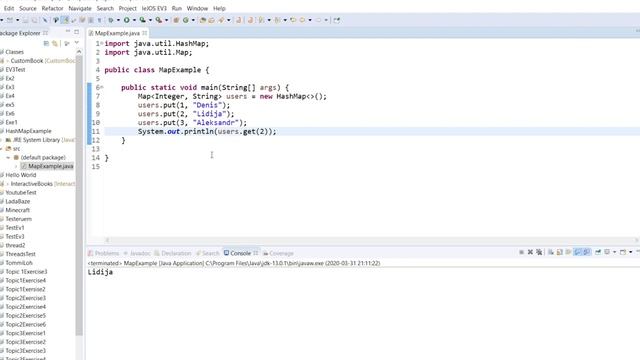Select the HashMapExample project

[28, 131]
